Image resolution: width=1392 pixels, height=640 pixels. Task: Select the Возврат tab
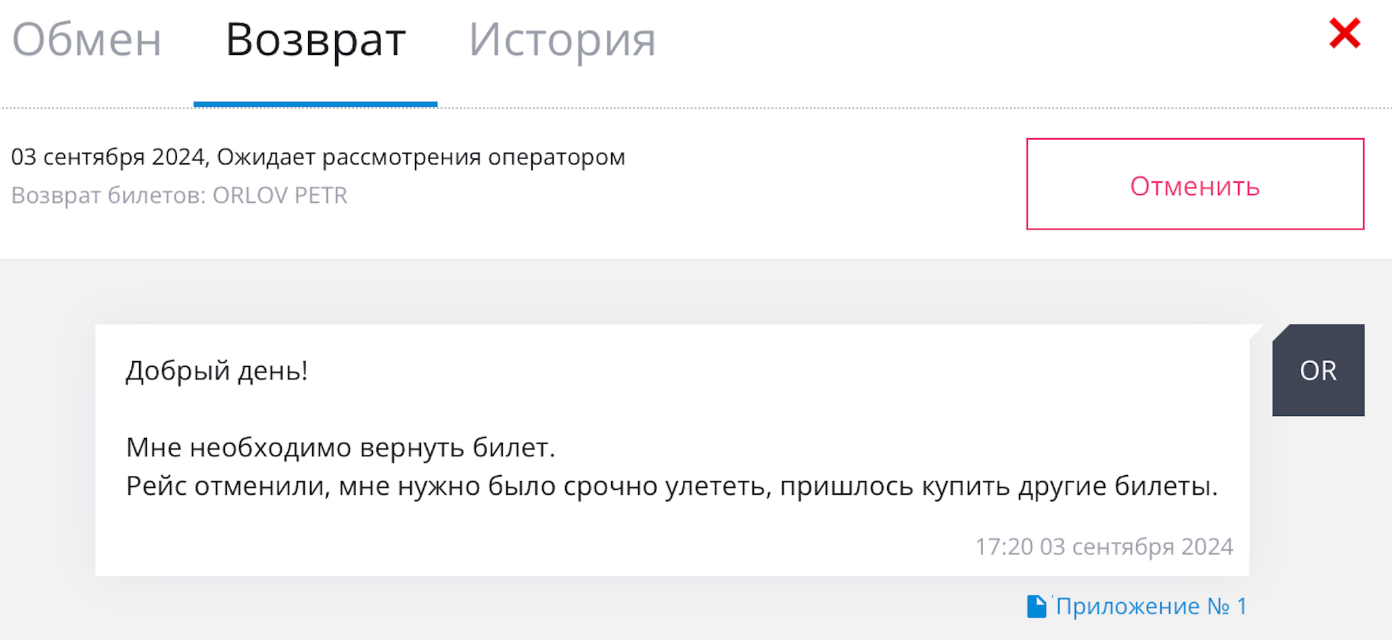pyautogui.click(x=315, y=41)
